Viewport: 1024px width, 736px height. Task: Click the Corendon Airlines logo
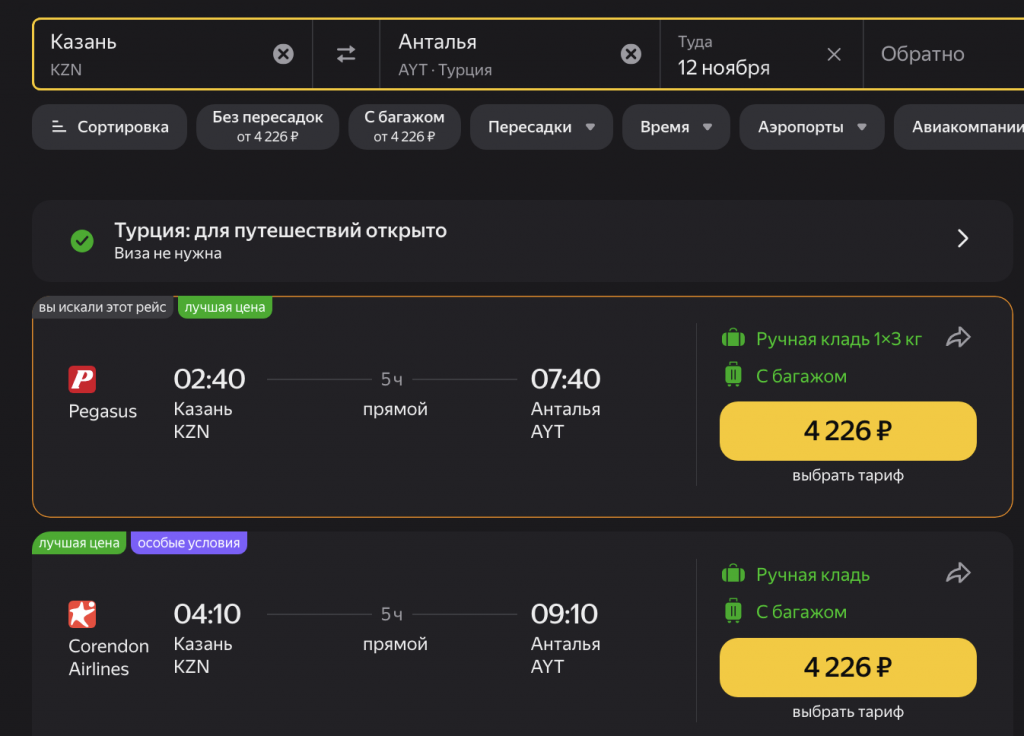tap(82, 614)
